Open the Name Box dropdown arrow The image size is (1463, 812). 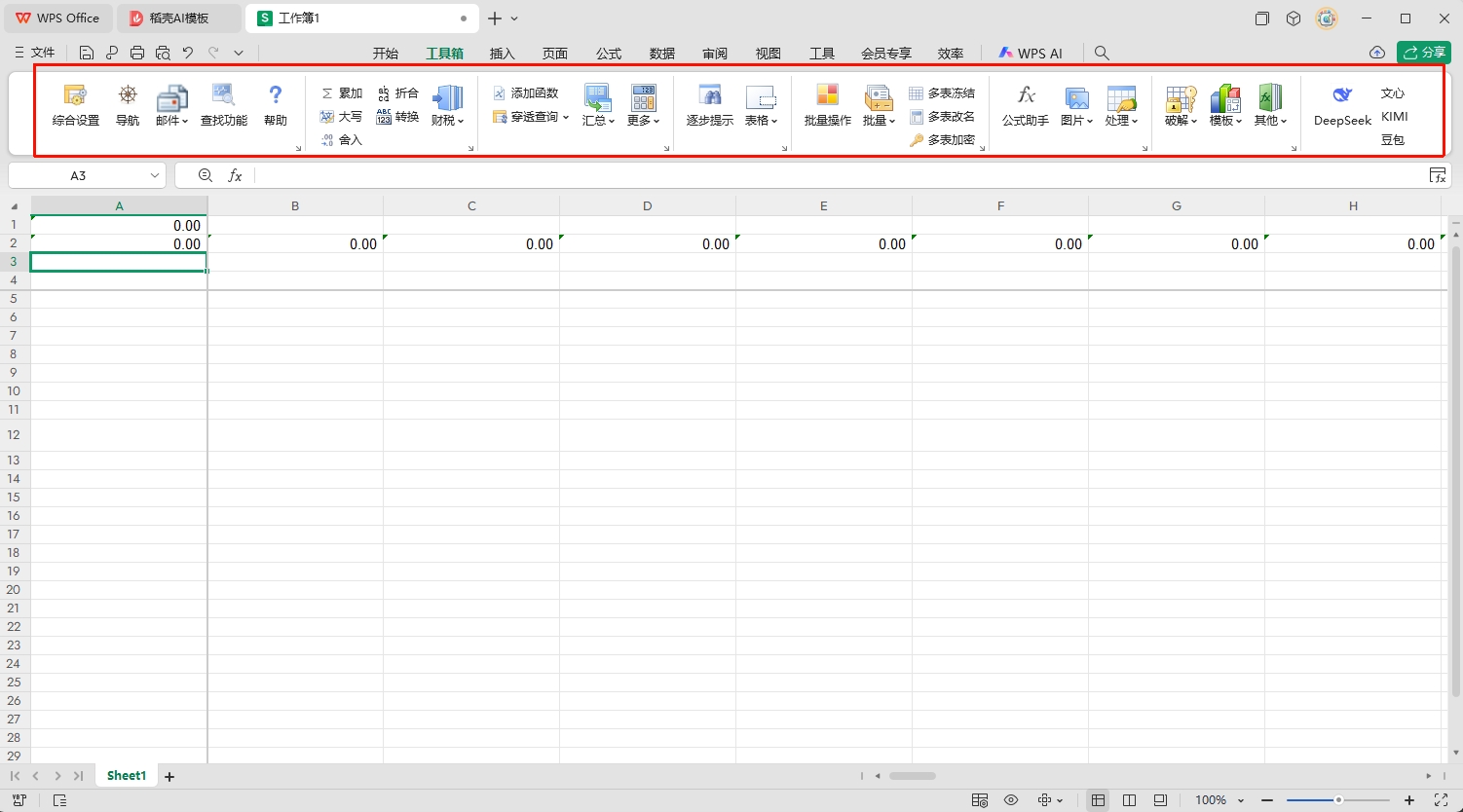pos(155,175)
